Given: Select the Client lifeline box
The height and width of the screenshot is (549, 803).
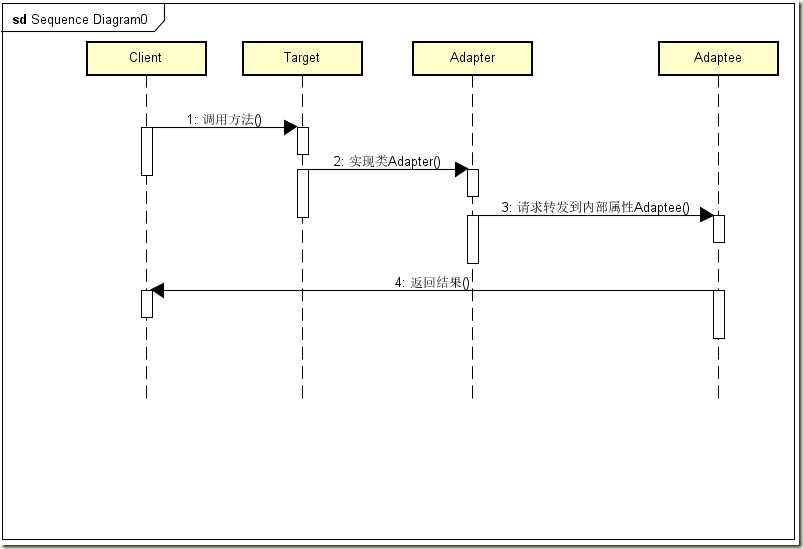Looking at the screenshot, I should 146,58.
